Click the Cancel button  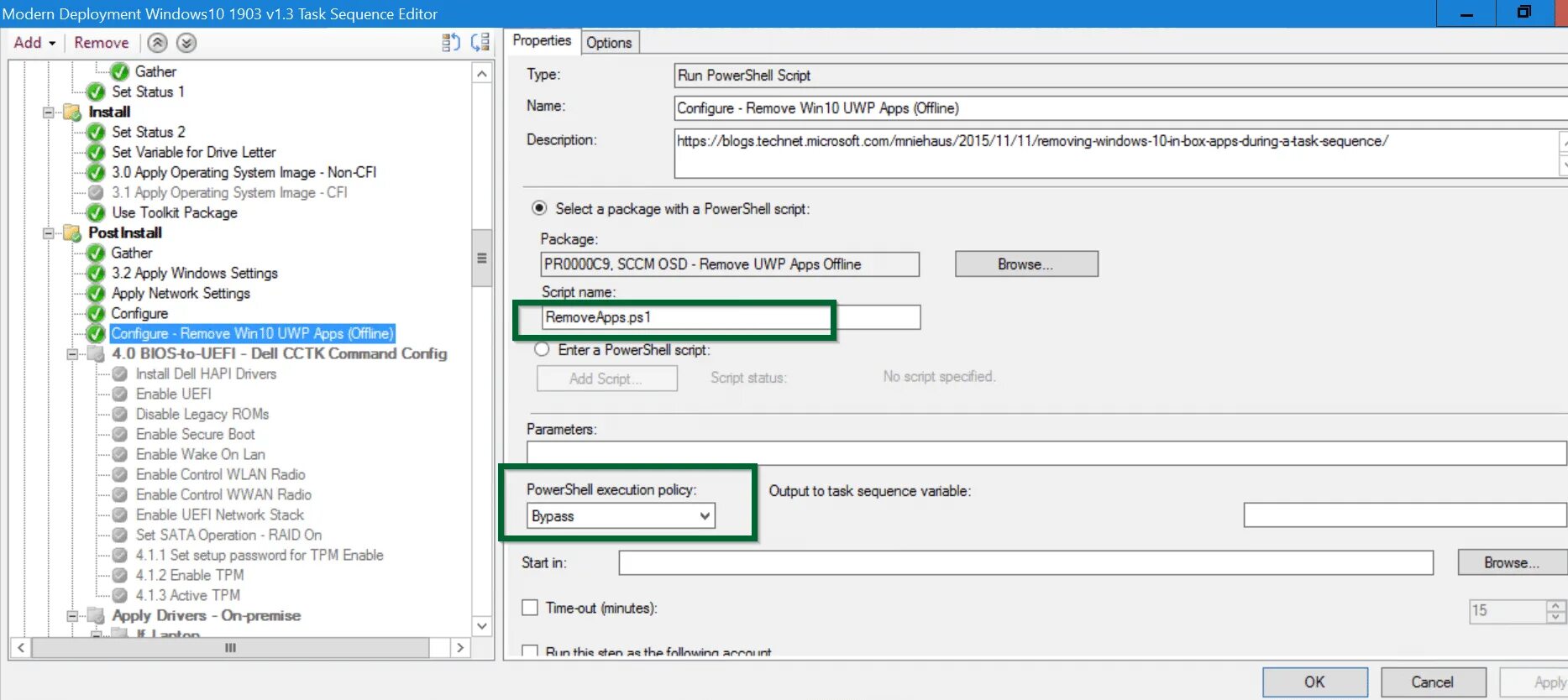pyautogui.click(x=1433, y=682)
